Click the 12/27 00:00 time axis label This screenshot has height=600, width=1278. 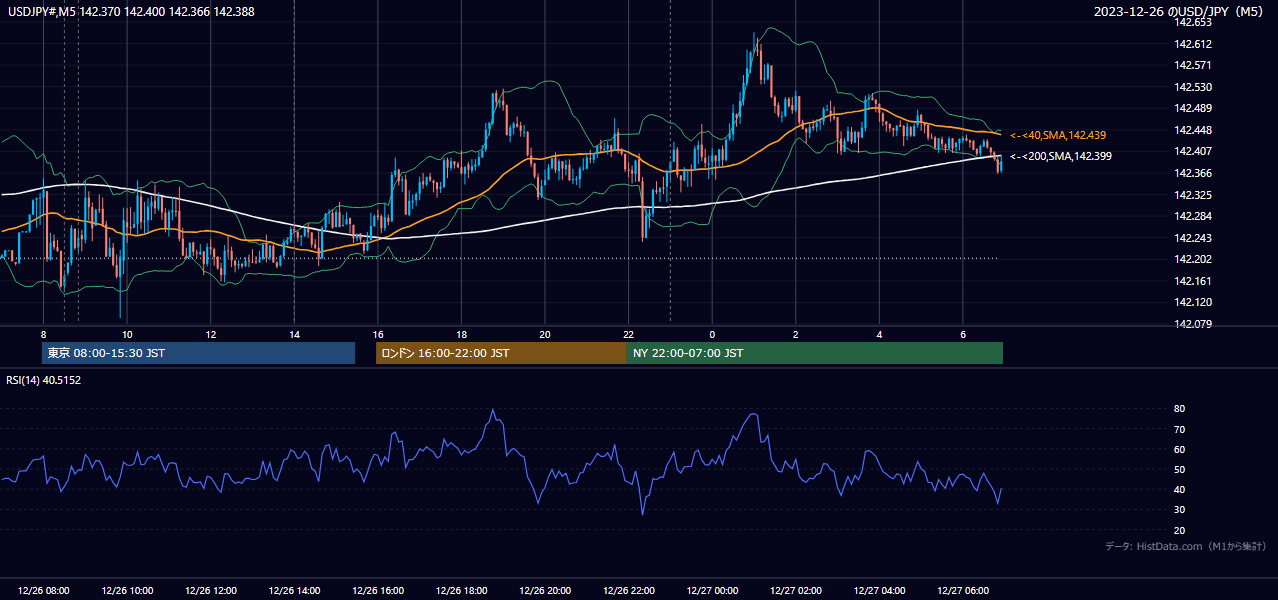click(712, 591)
